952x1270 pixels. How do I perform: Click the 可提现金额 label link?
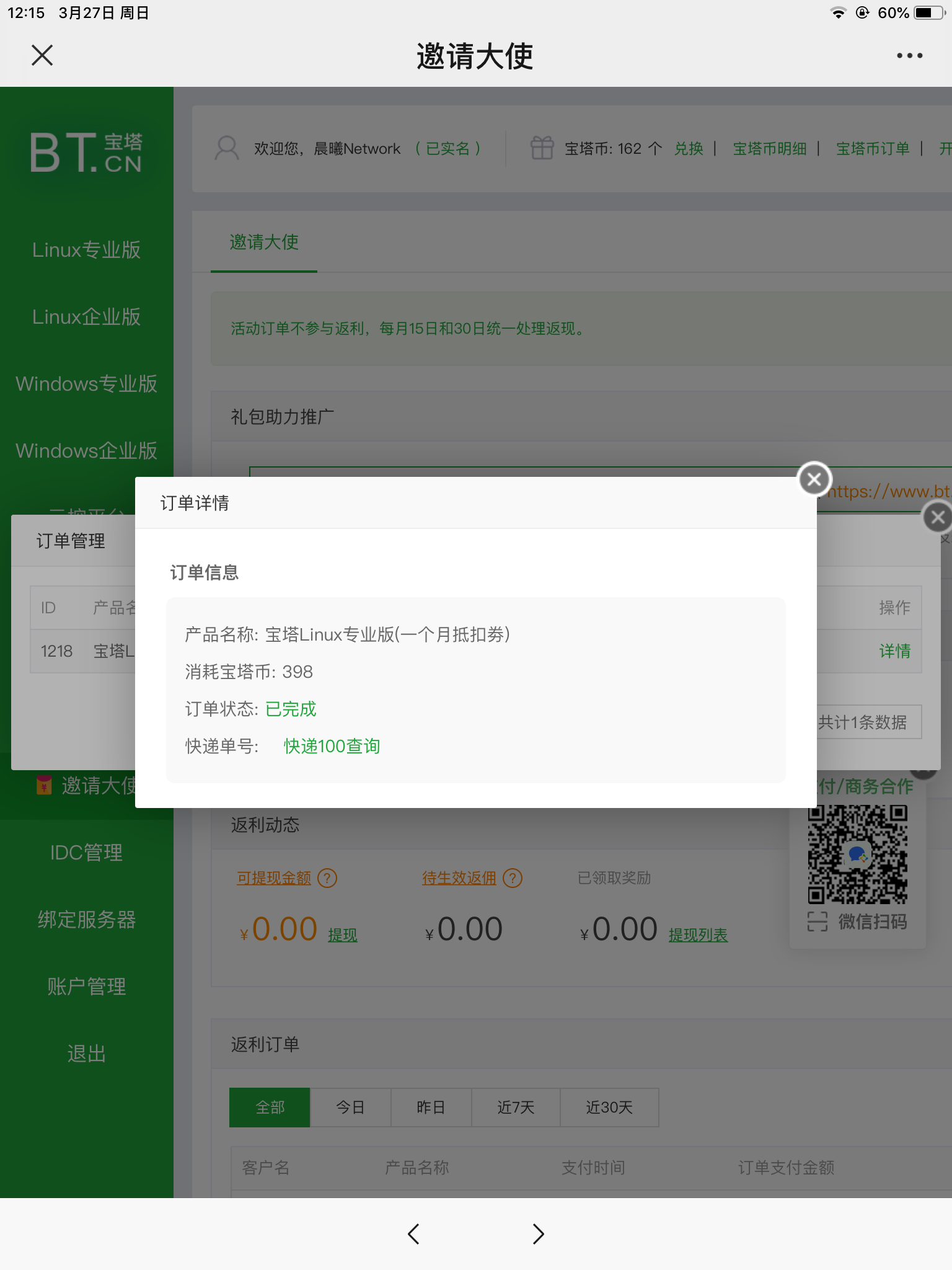point(273,878)
